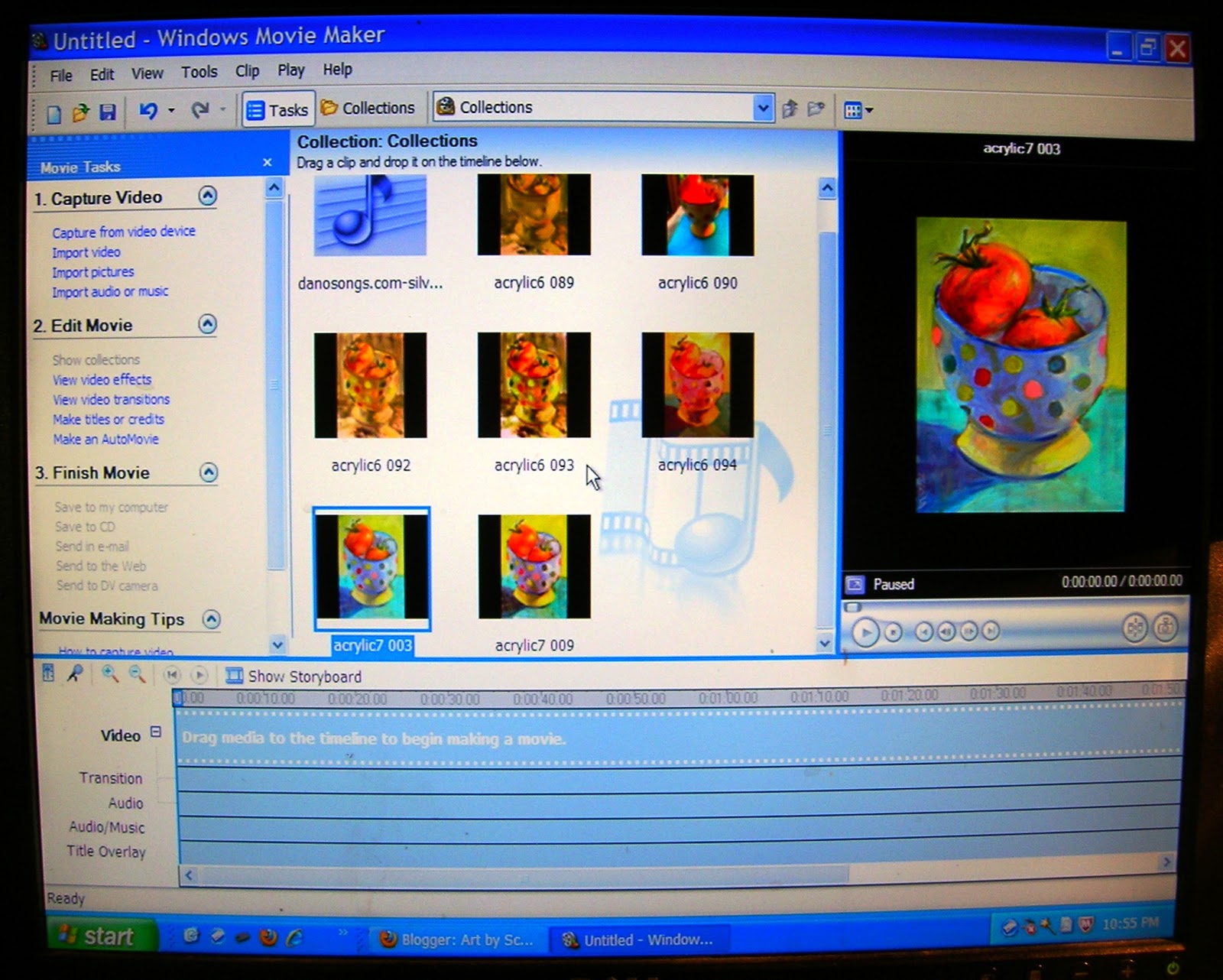The width and height of the screenshot is (1223, 980).
Task: Split the clip with the split icon
Action: [x=1135, y=628]
